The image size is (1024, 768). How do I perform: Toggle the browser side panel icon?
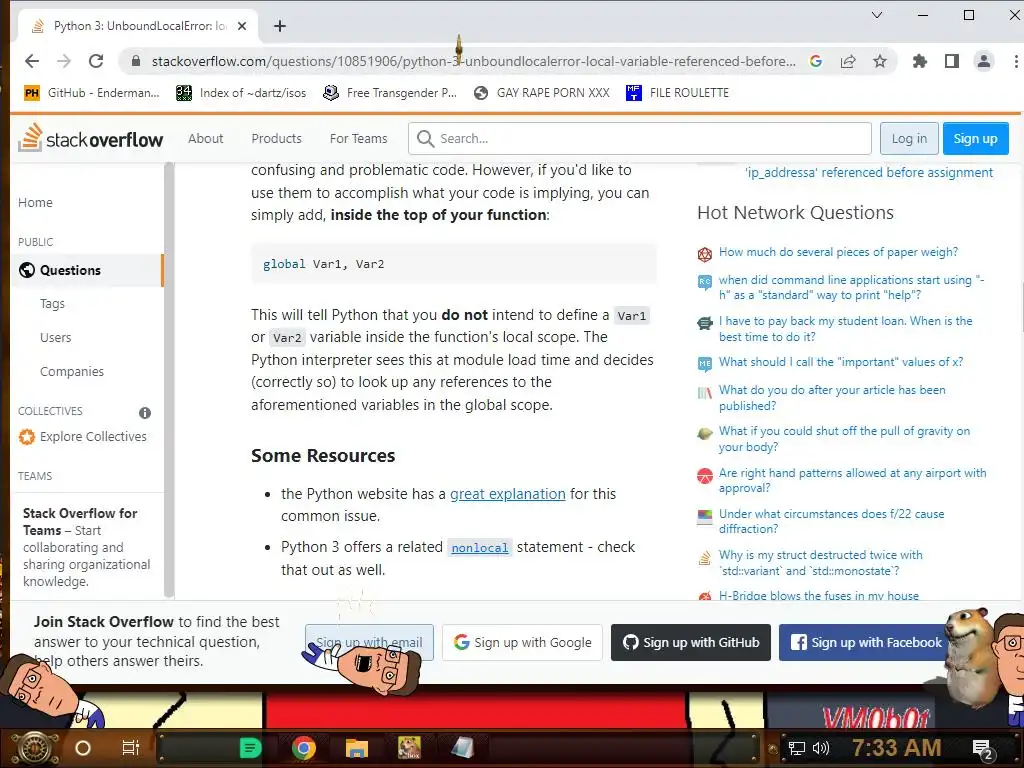tap(952, 61)
